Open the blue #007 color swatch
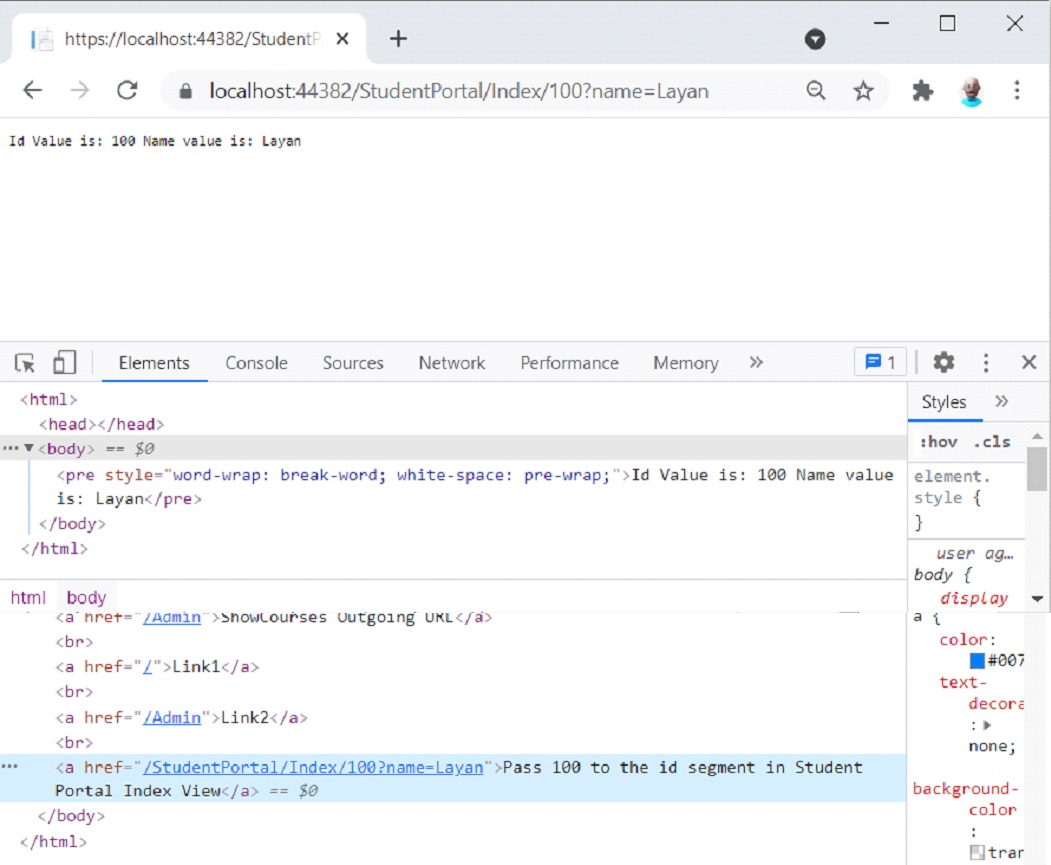This screenshot has width=1051, height=865. point(977,661)
